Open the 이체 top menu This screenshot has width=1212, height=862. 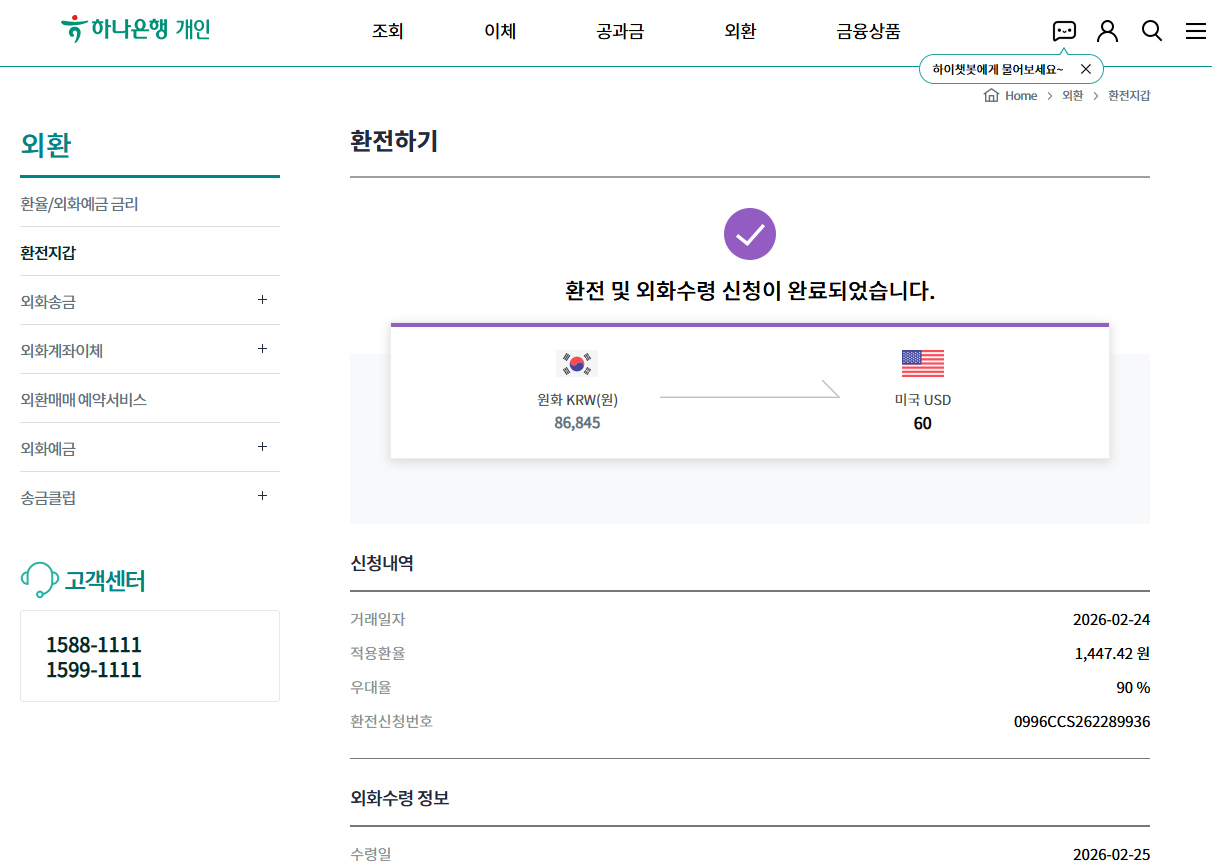pos(500,31)
